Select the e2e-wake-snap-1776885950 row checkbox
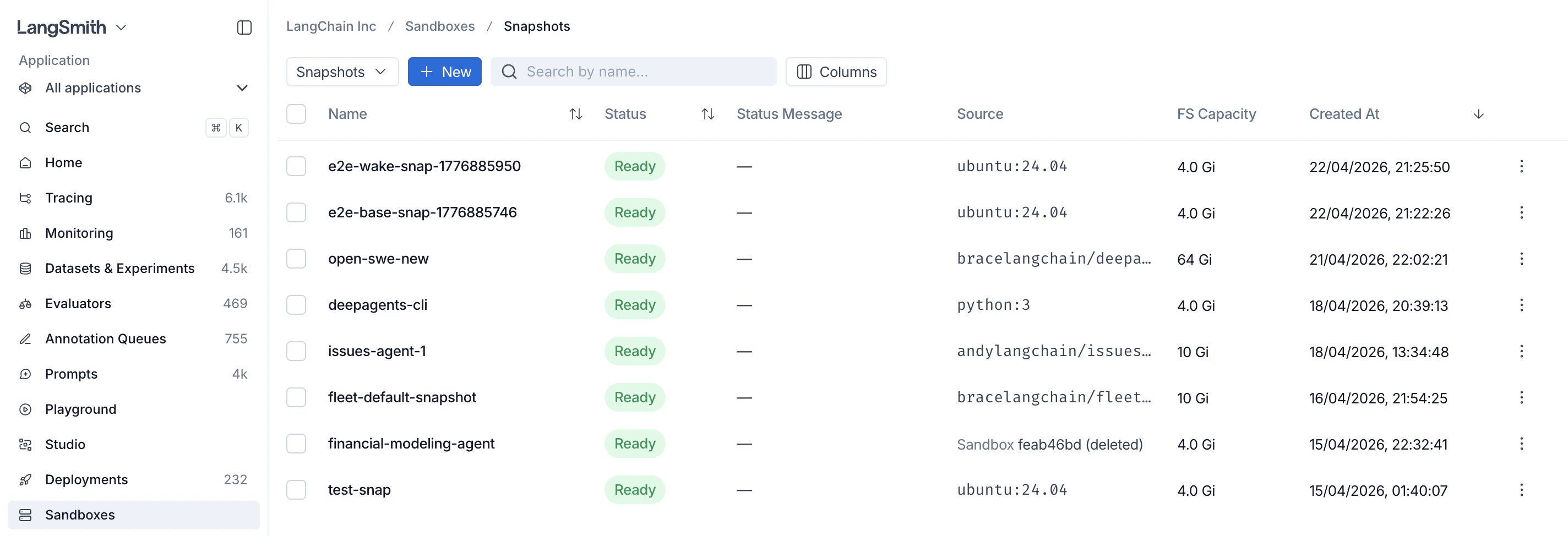1568x536 pixels. tap(296, 166)
